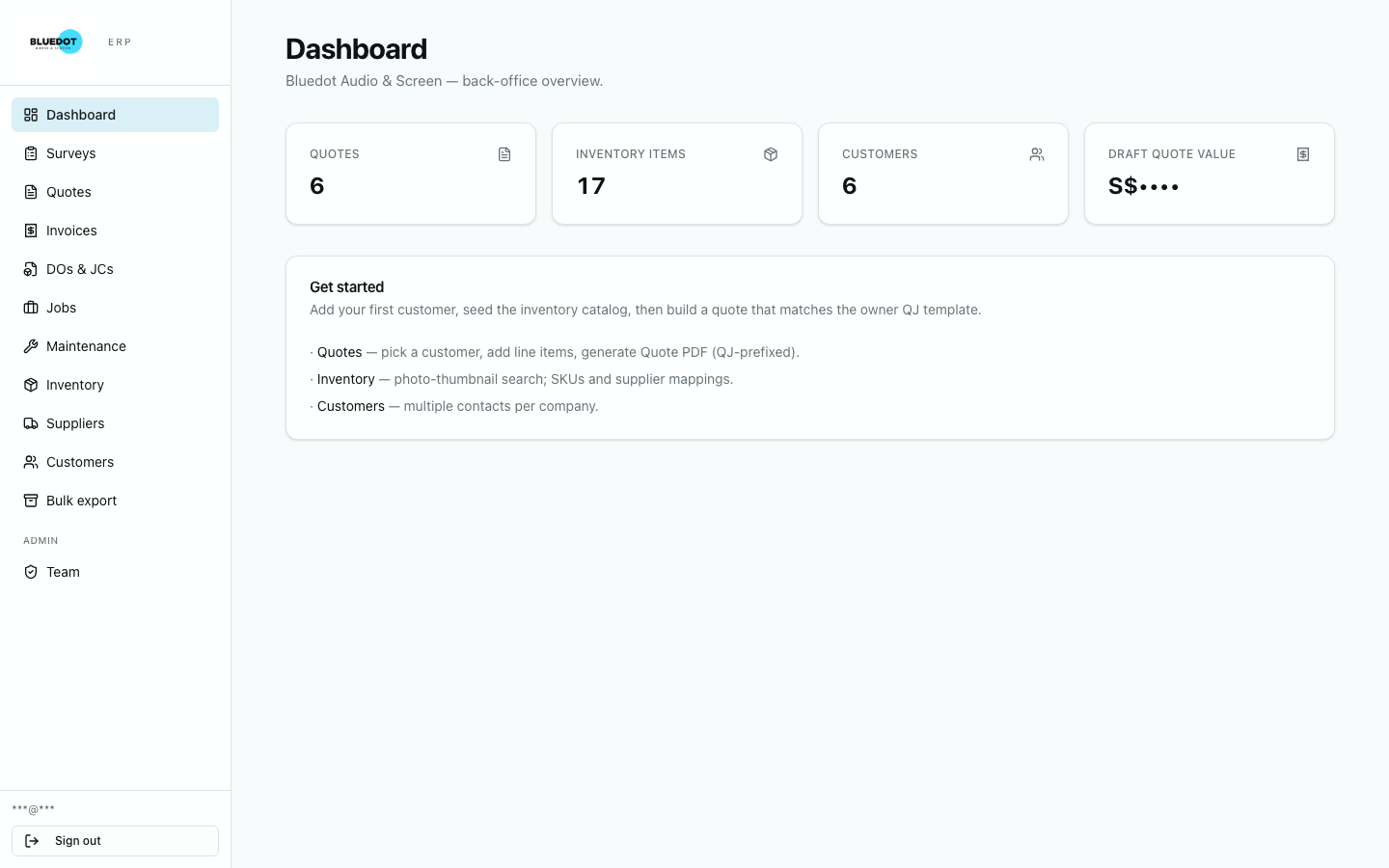Screen dimensions: 1389x868
Task: Click the masked draft quote value S$••••
Action: 1144,186
